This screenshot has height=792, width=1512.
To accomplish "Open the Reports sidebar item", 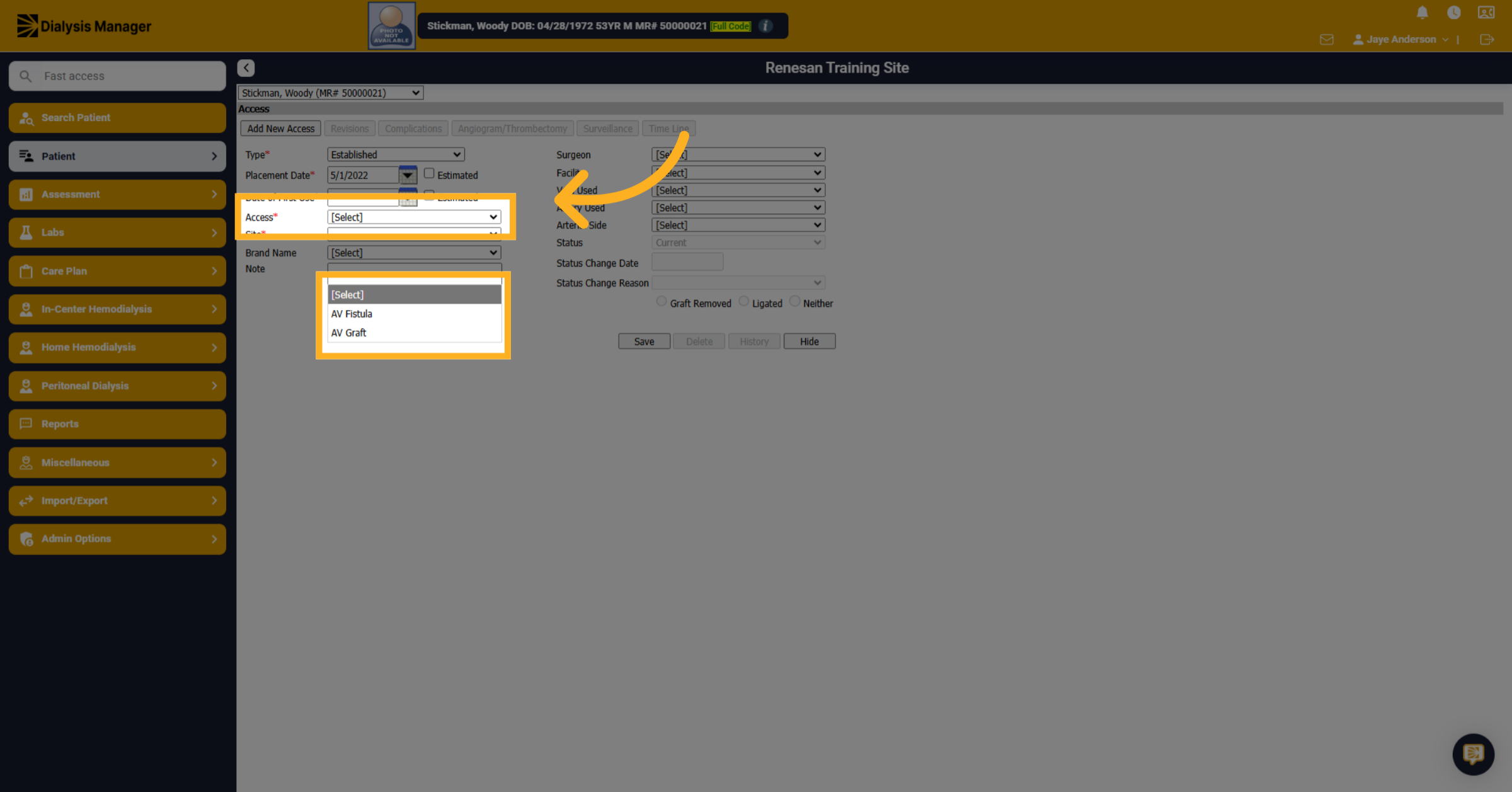I will click(x=117, y=424).
